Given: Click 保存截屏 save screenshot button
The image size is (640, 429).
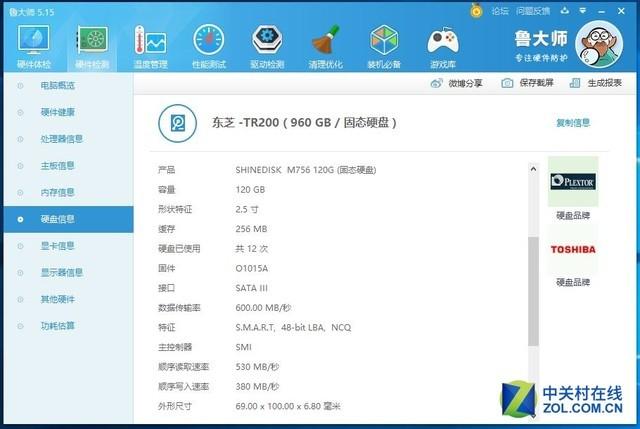Looking at the screenshot, I should pos(527,83).
